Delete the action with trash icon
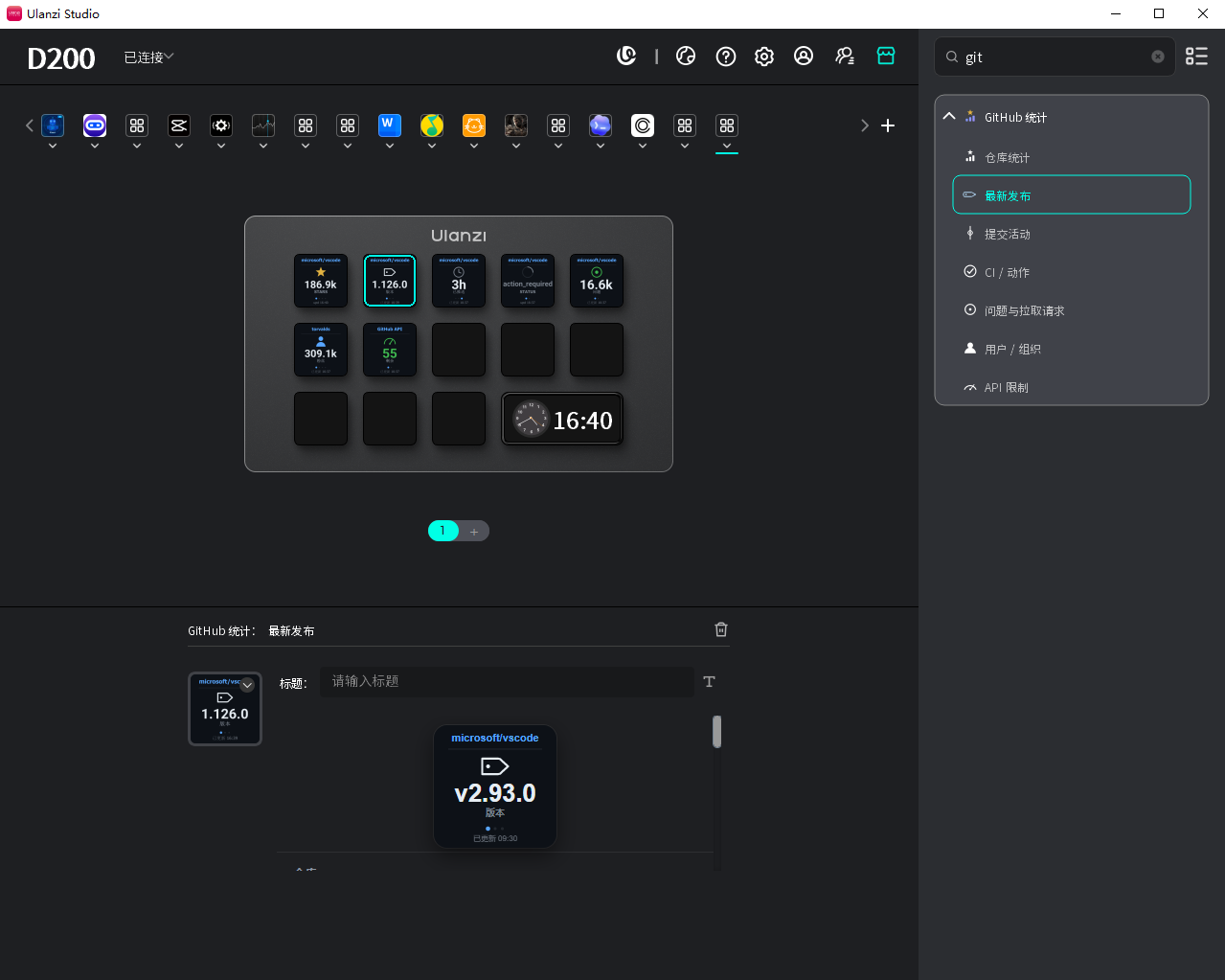The height and width of the screenshot is (980, 1225). pos(721,629)
